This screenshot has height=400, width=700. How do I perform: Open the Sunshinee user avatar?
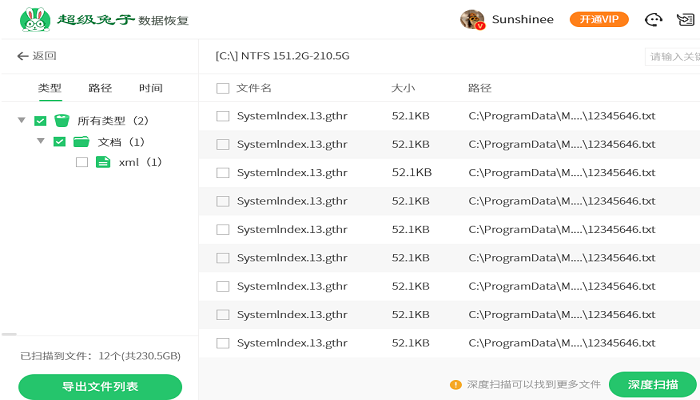coord(472,19)
